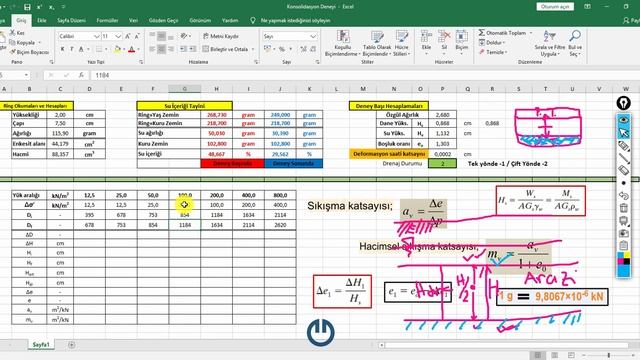The image size is (640, 360).
Task: Decrease indent in the alignment group
Action: (183, 49)
